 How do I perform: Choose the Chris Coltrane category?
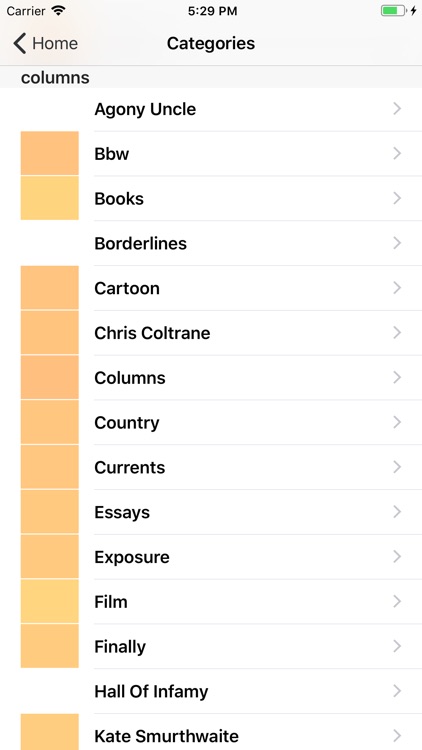click(211, 333)
